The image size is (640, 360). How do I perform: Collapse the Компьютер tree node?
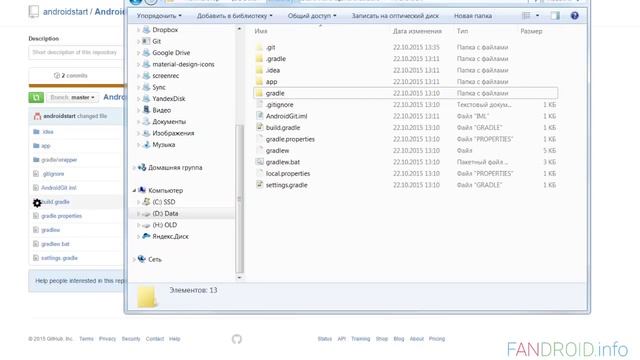point(134,190)
